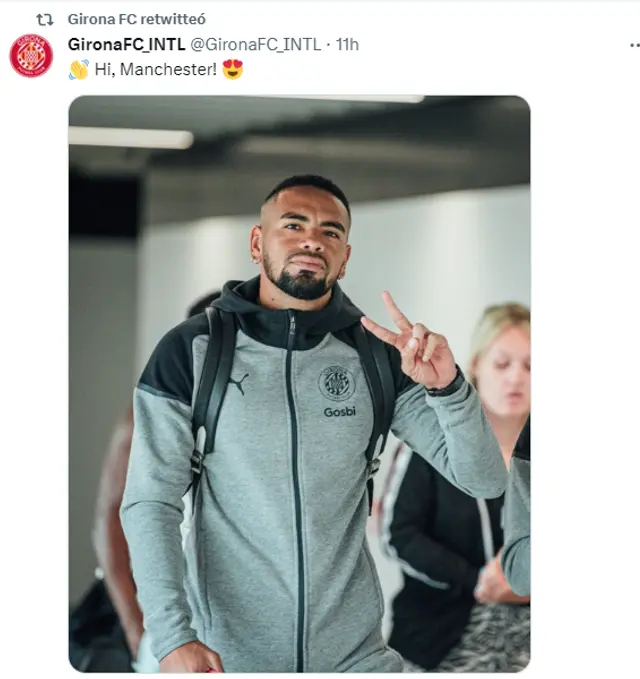Click the waving hand emoji
The image size is (640, 679).
click(x=78, y=70)
